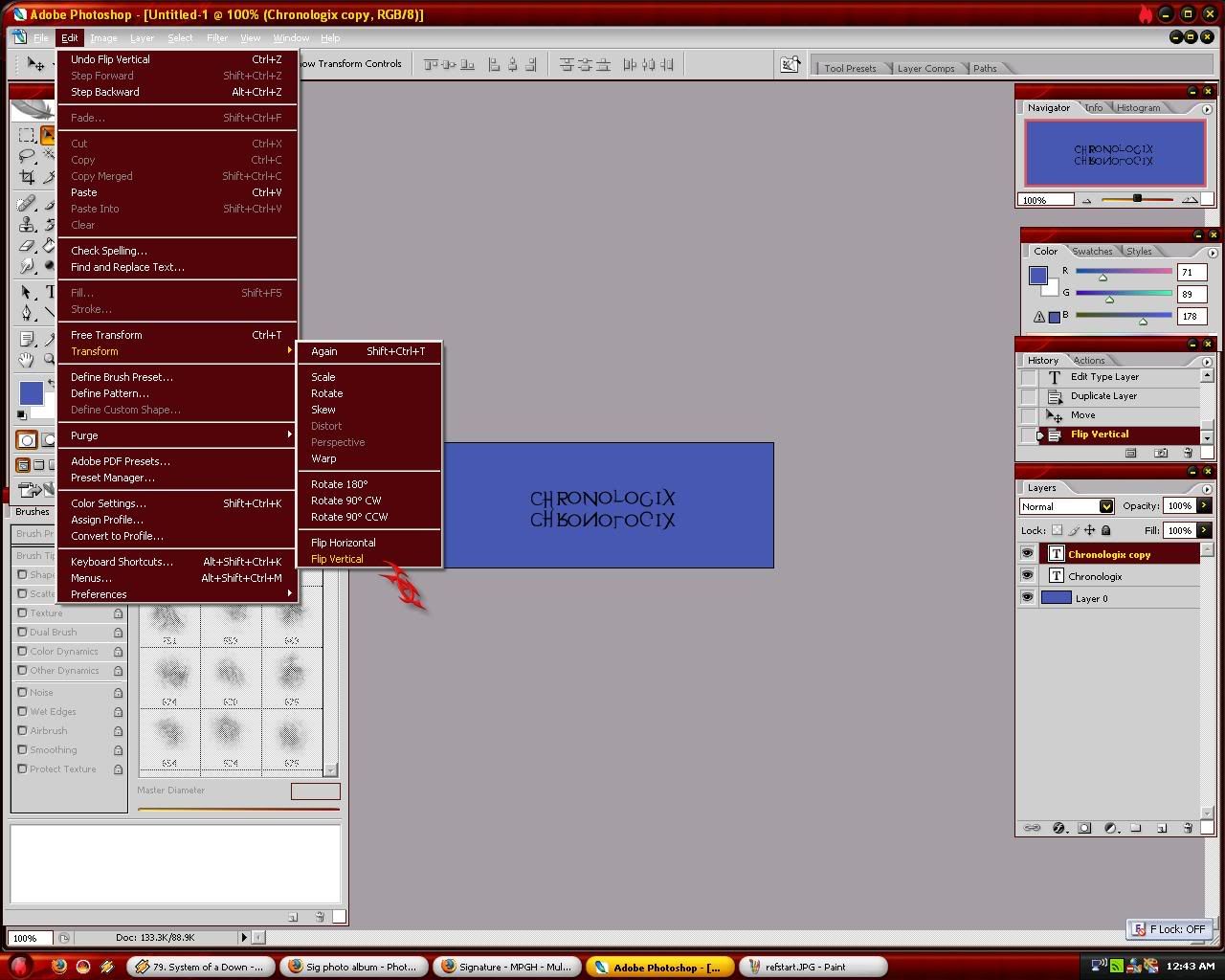The width and height of the screenshot is (1225, 980).
Task: Switch to the Actions tab
Action: [x=1089, y=361]
